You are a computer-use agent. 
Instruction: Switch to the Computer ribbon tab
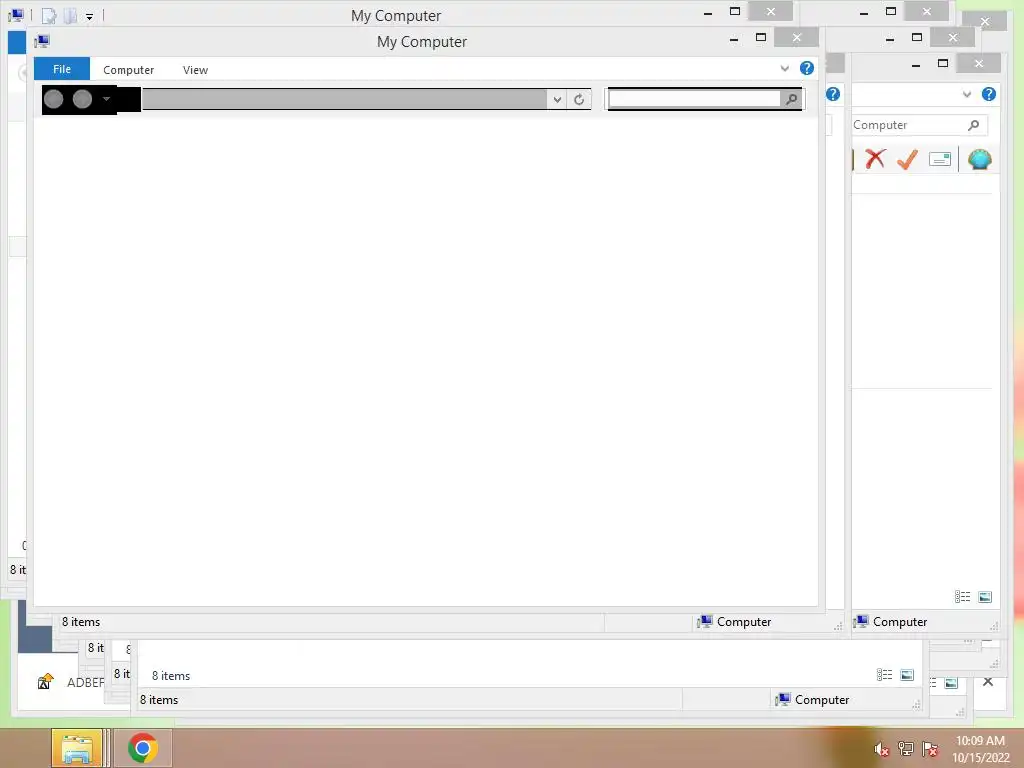[129, 70]
